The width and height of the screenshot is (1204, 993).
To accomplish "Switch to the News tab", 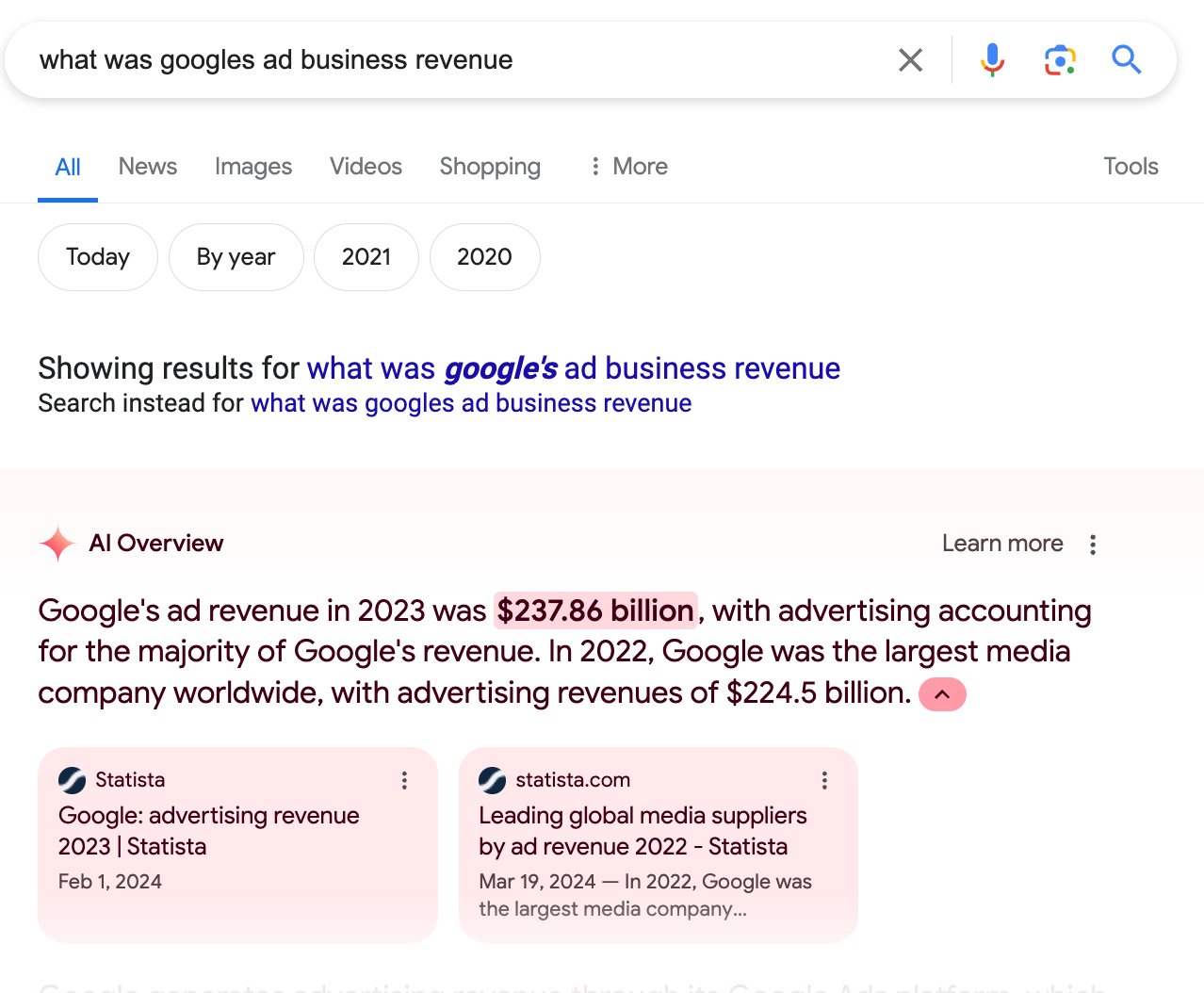I will 148,167.
